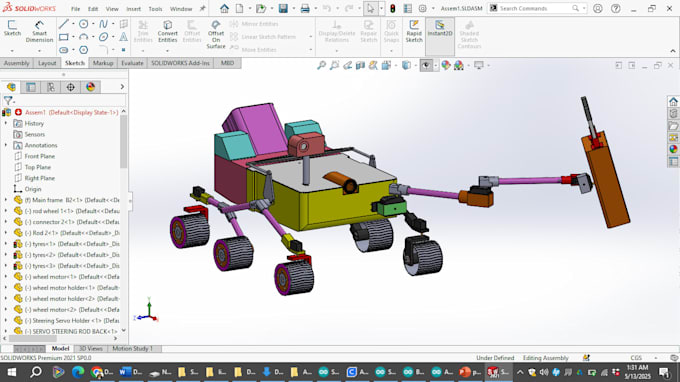Select the Straight Slot tool
The image size is (680, 382).
point(64,50)
